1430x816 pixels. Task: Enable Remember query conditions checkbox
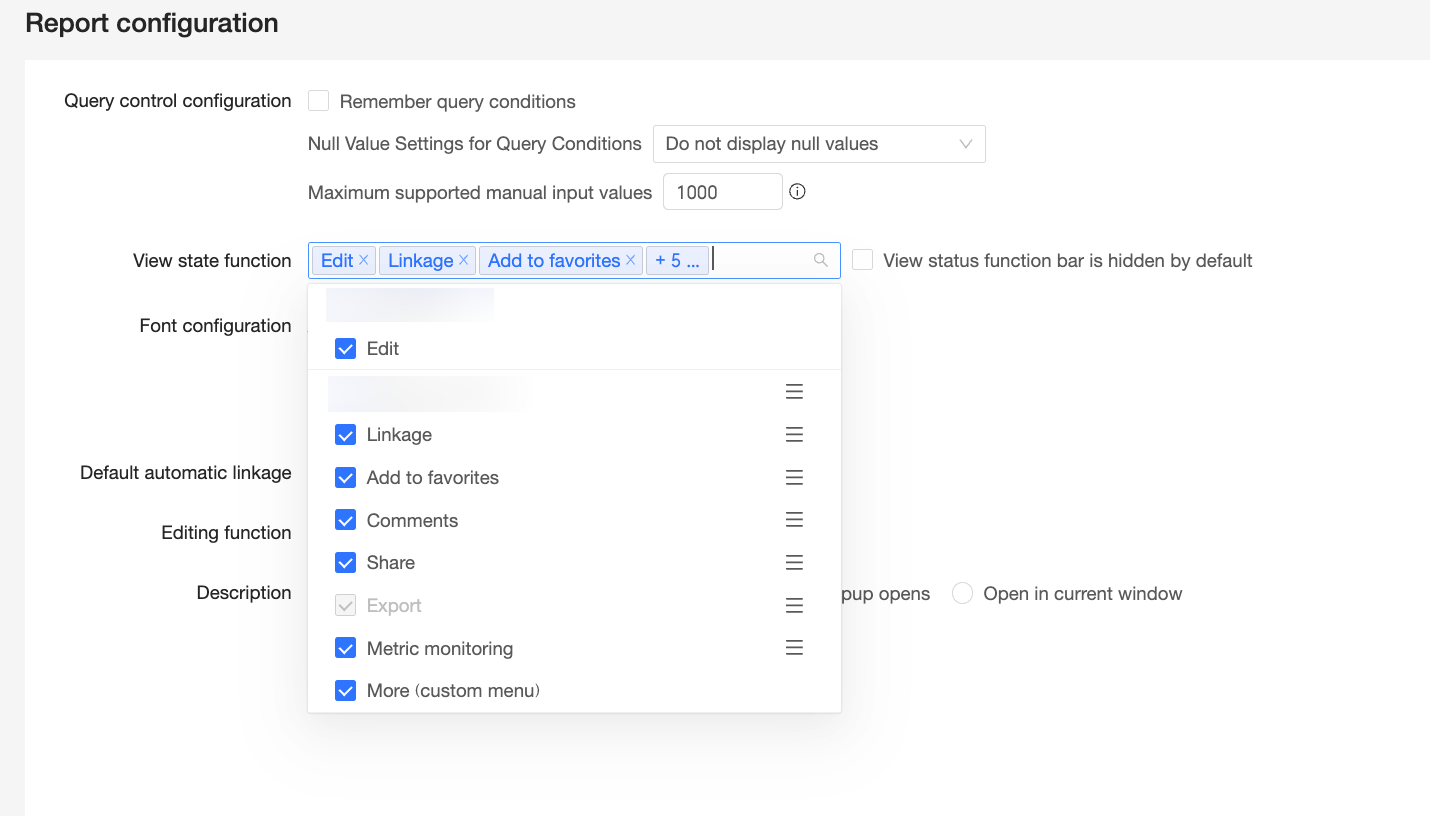[319, 101]
